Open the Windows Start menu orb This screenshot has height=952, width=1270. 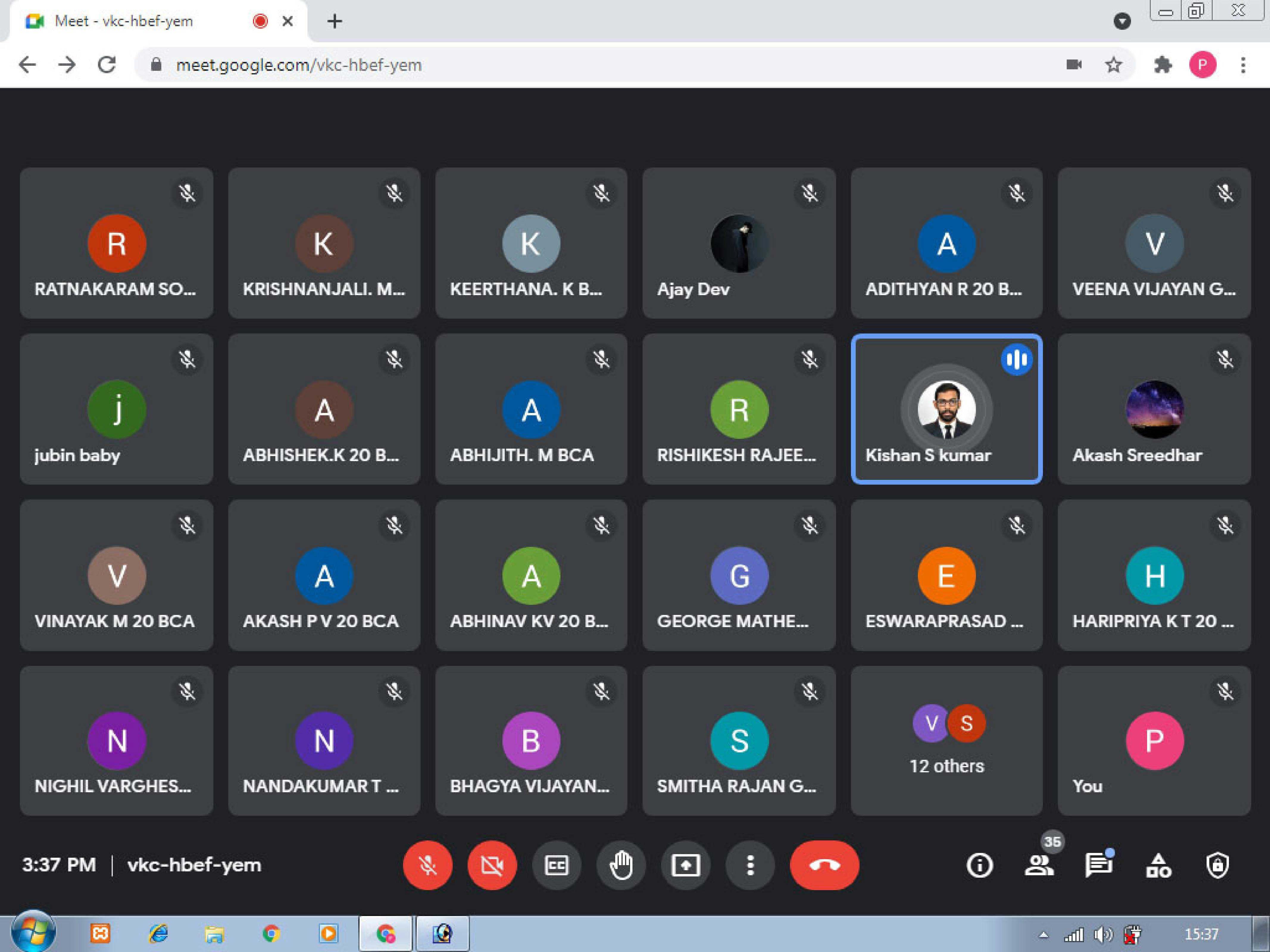pos(33,931)
